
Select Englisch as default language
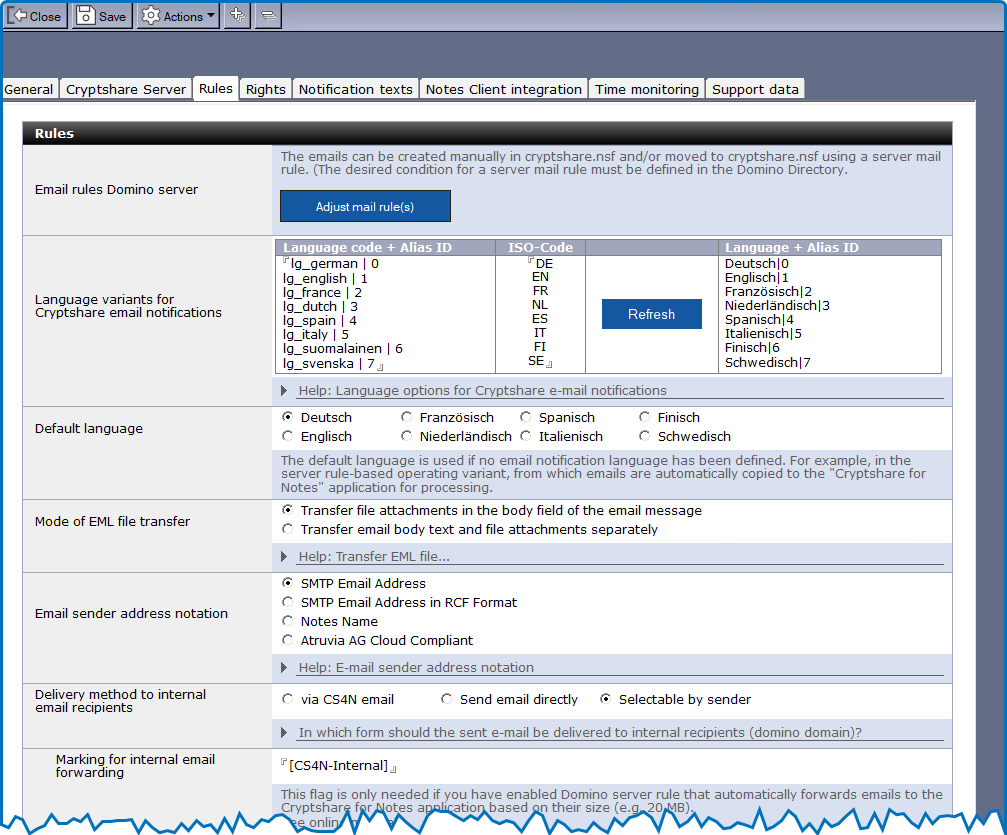289,437
